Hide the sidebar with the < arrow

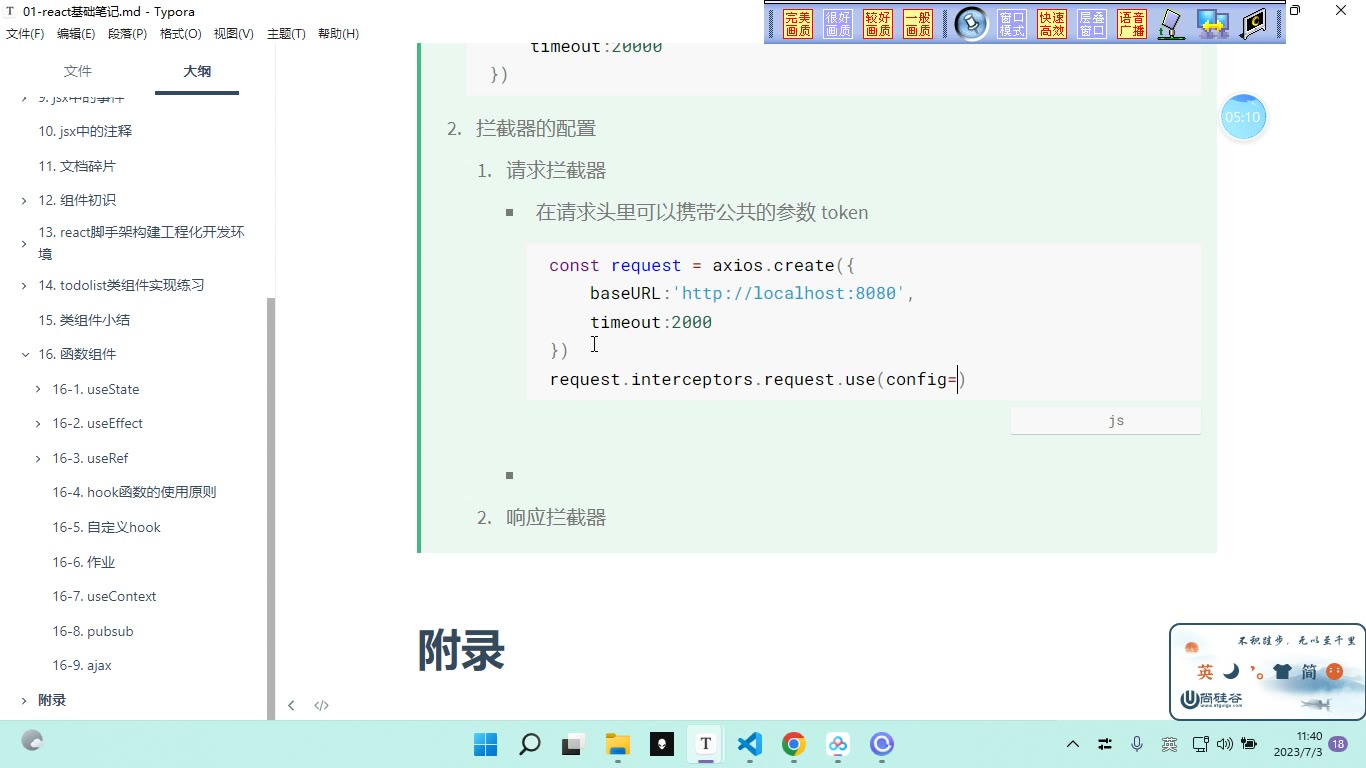click(x=291, y=705)
